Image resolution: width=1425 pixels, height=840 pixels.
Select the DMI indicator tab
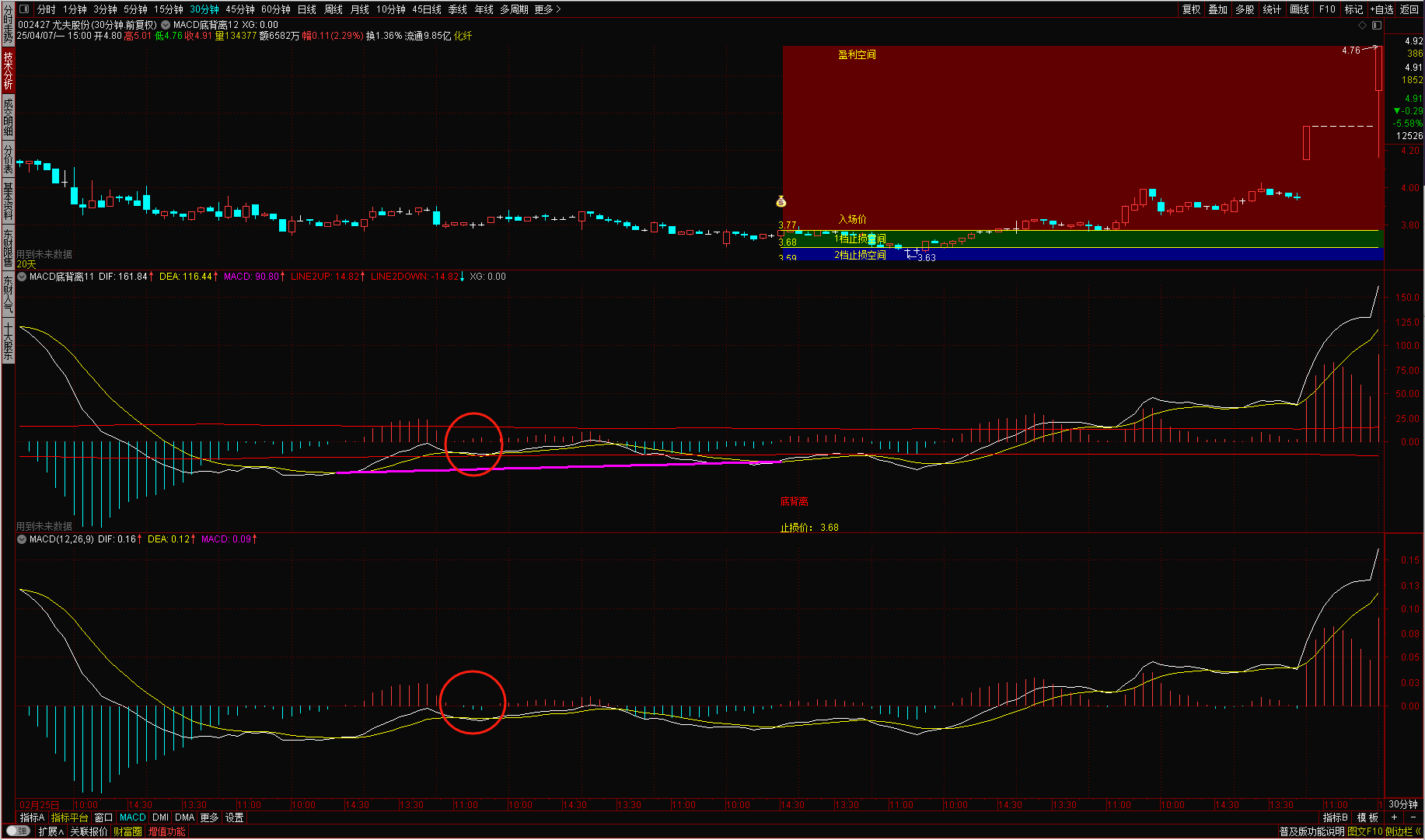(x=160, y=817)
